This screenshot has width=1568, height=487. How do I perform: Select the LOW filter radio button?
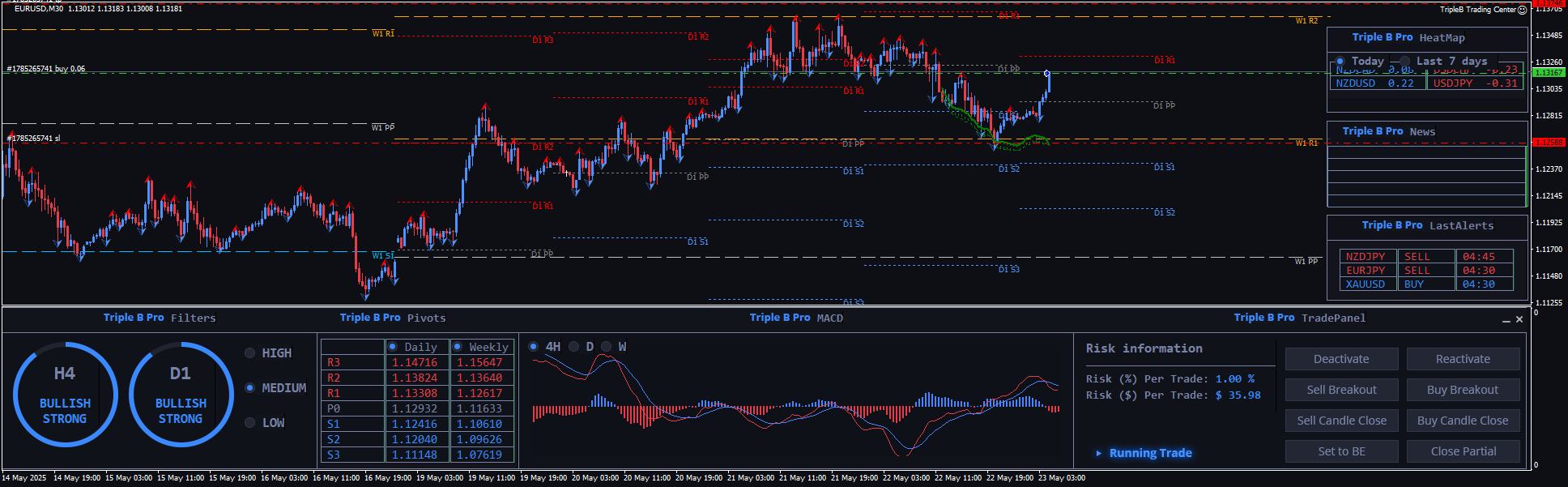[x=250, y=423]
